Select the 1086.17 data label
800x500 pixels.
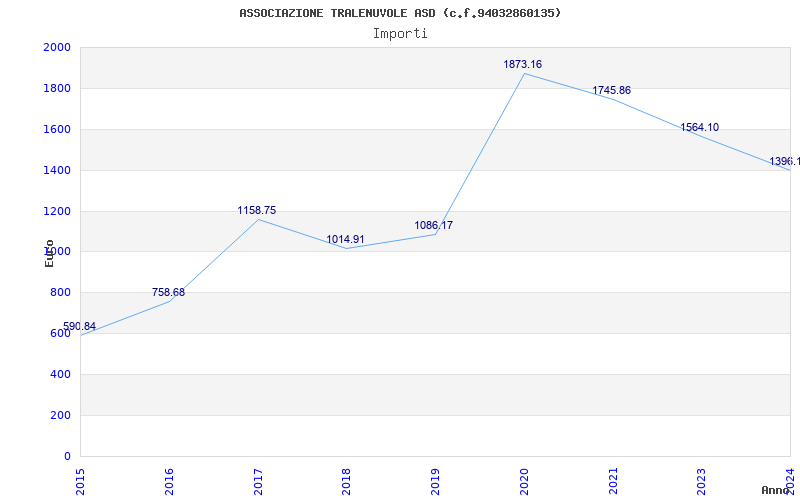434,225
